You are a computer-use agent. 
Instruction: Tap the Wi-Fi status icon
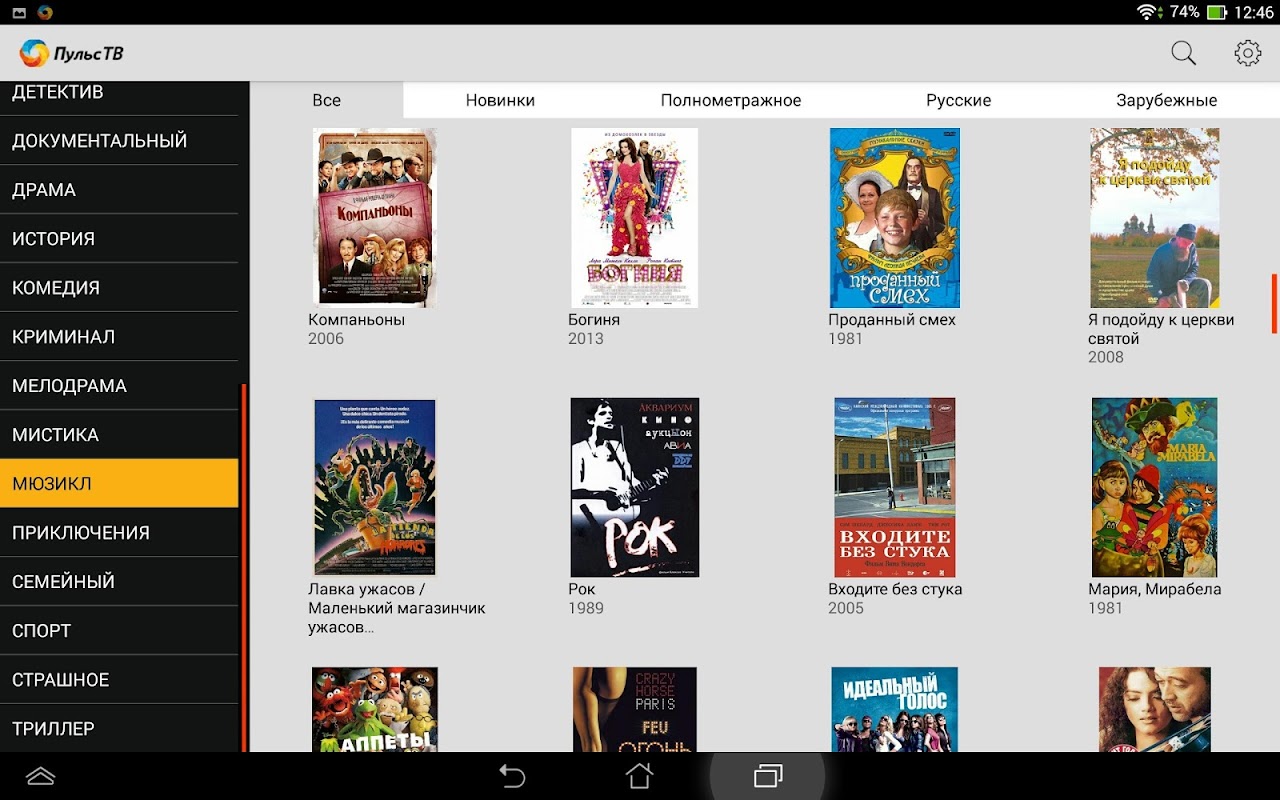click(1146, 12)
